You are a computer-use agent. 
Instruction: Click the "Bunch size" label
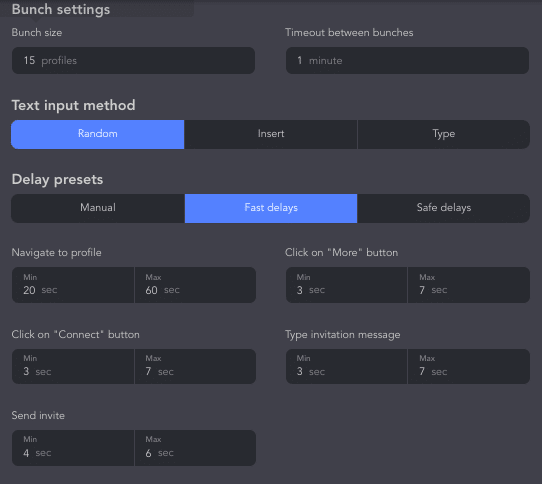(37, 32)
